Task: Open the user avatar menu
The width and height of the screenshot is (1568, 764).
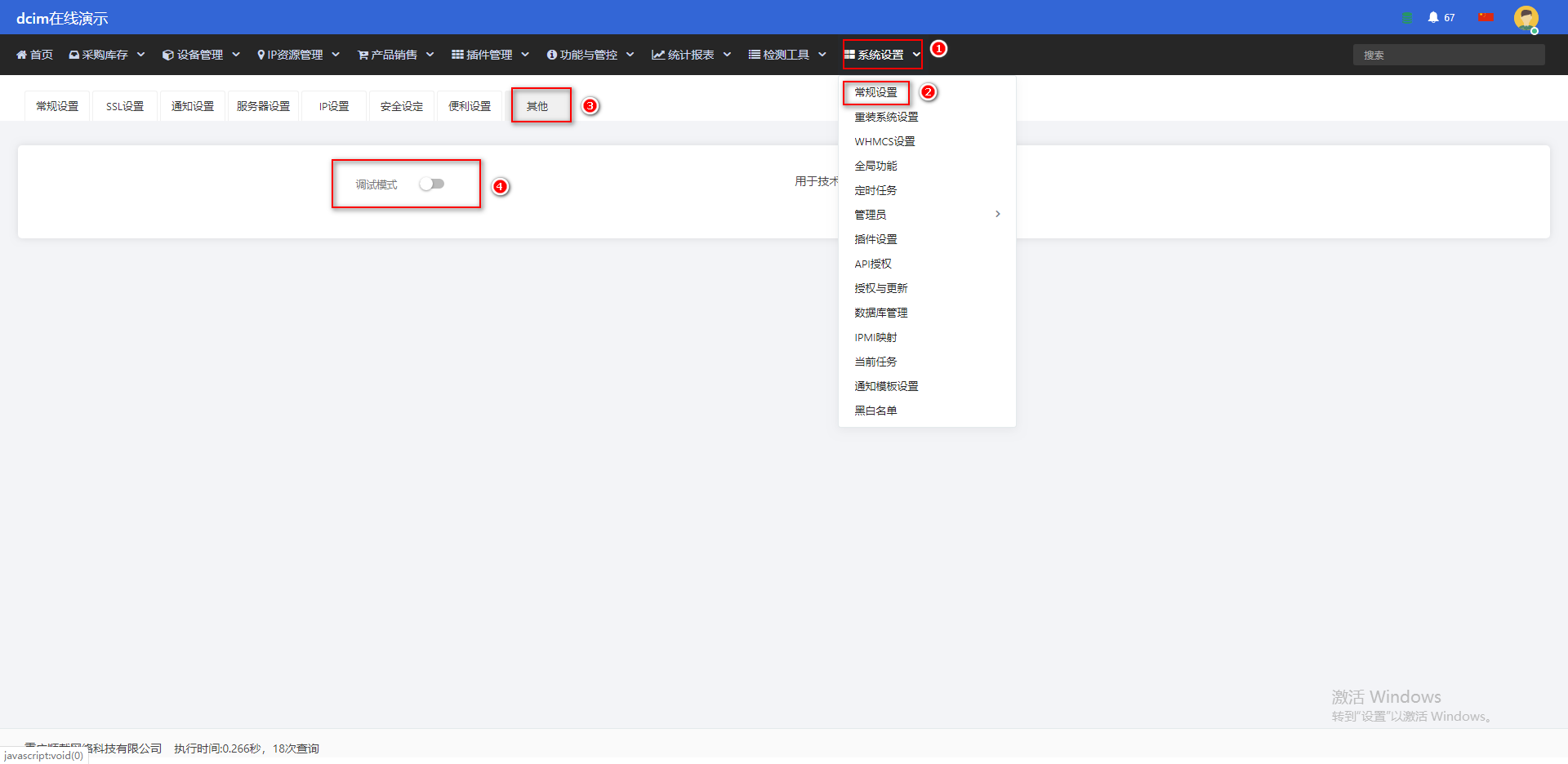Action: pyautogui.click(x=1526, y=18)
